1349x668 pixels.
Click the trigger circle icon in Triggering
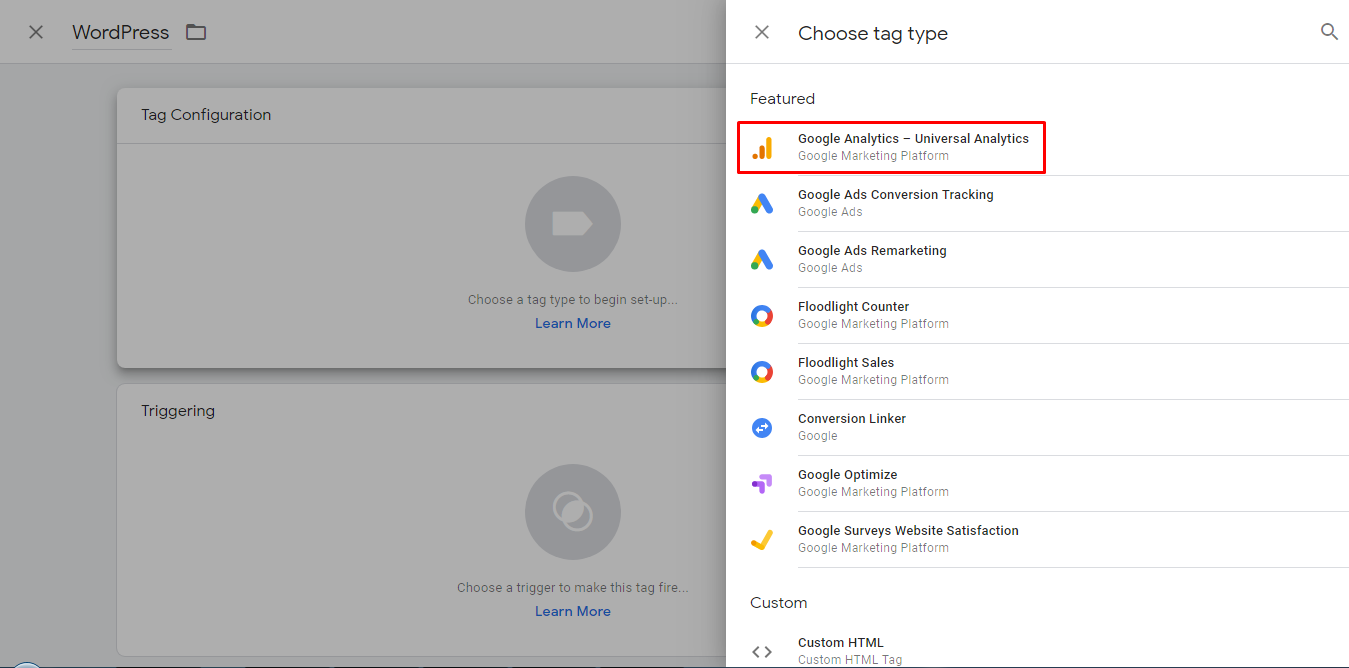pyautogui.click(x=573, y=512)
